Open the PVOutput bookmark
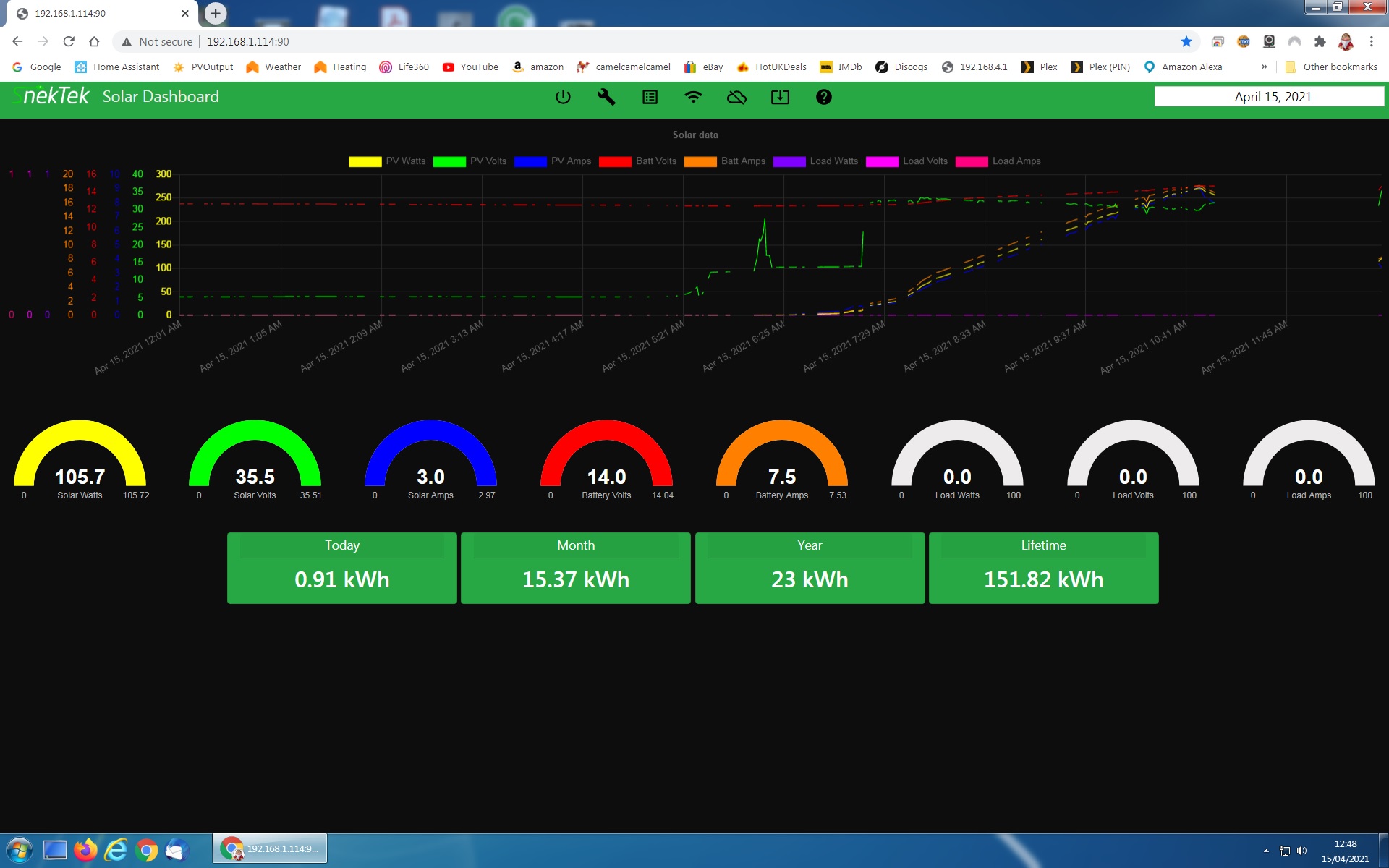1389x868 pixels. (x=203, y=67)
